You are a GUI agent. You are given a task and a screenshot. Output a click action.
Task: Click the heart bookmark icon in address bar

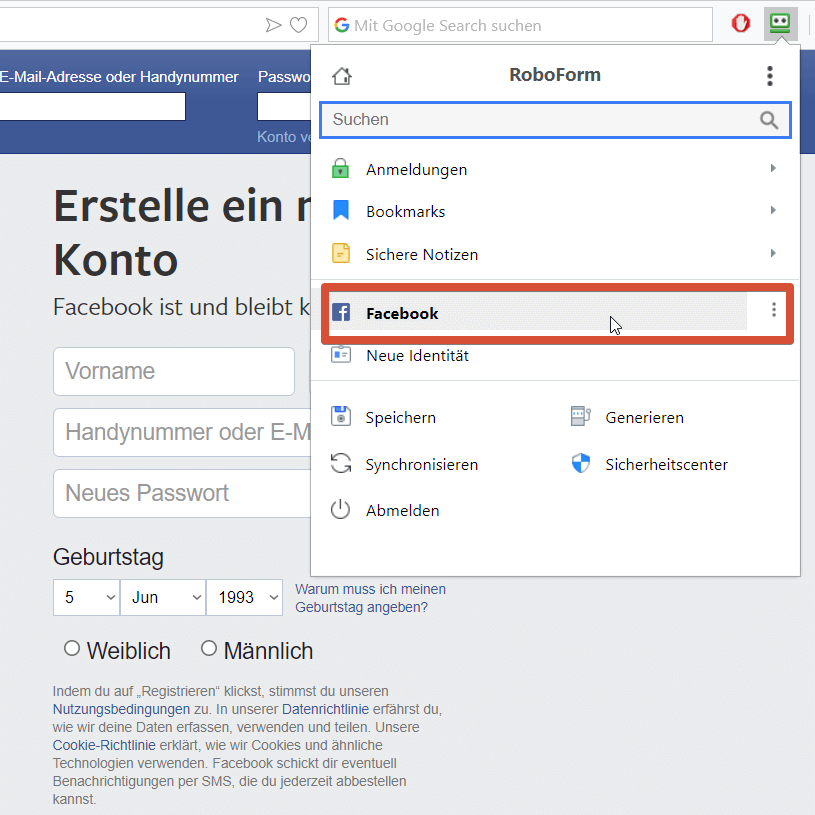298,25
